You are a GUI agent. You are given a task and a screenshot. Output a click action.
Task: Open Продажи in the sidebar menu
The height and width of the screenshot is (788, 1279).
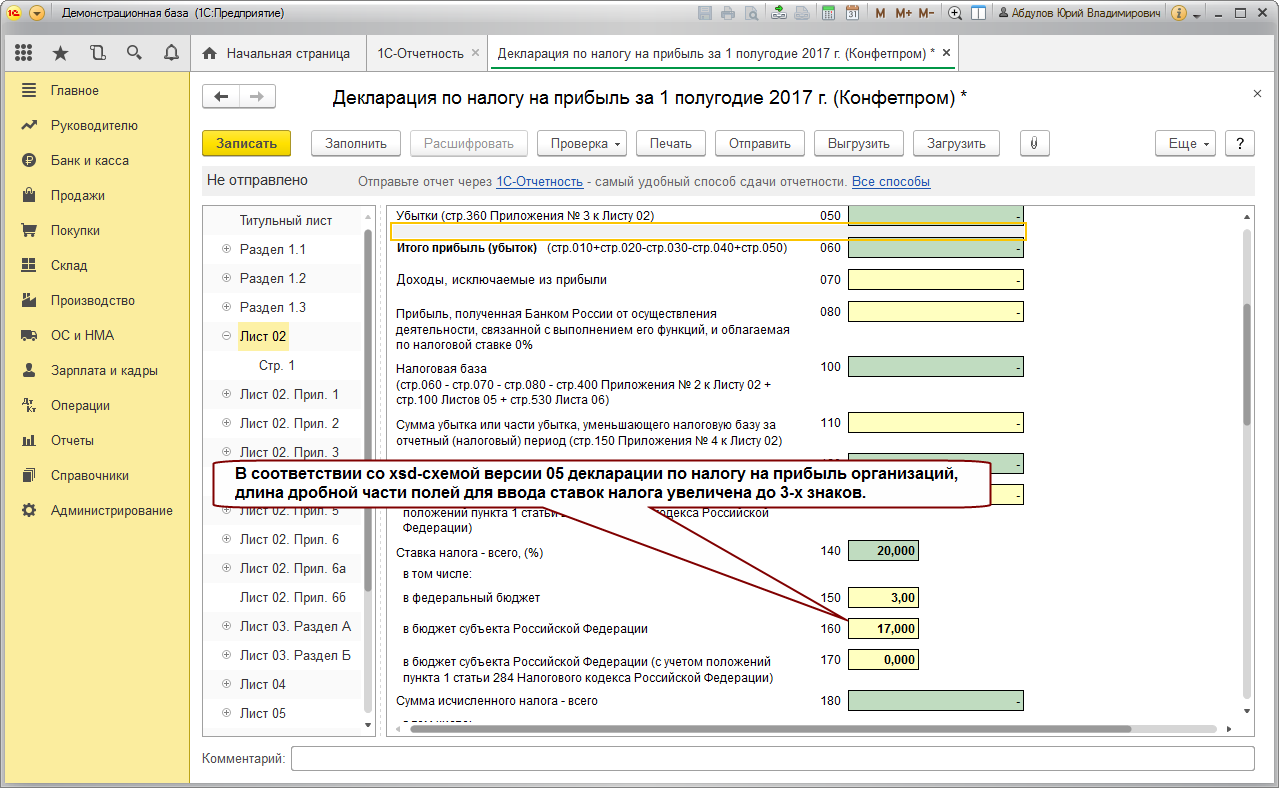pos(77,195)
